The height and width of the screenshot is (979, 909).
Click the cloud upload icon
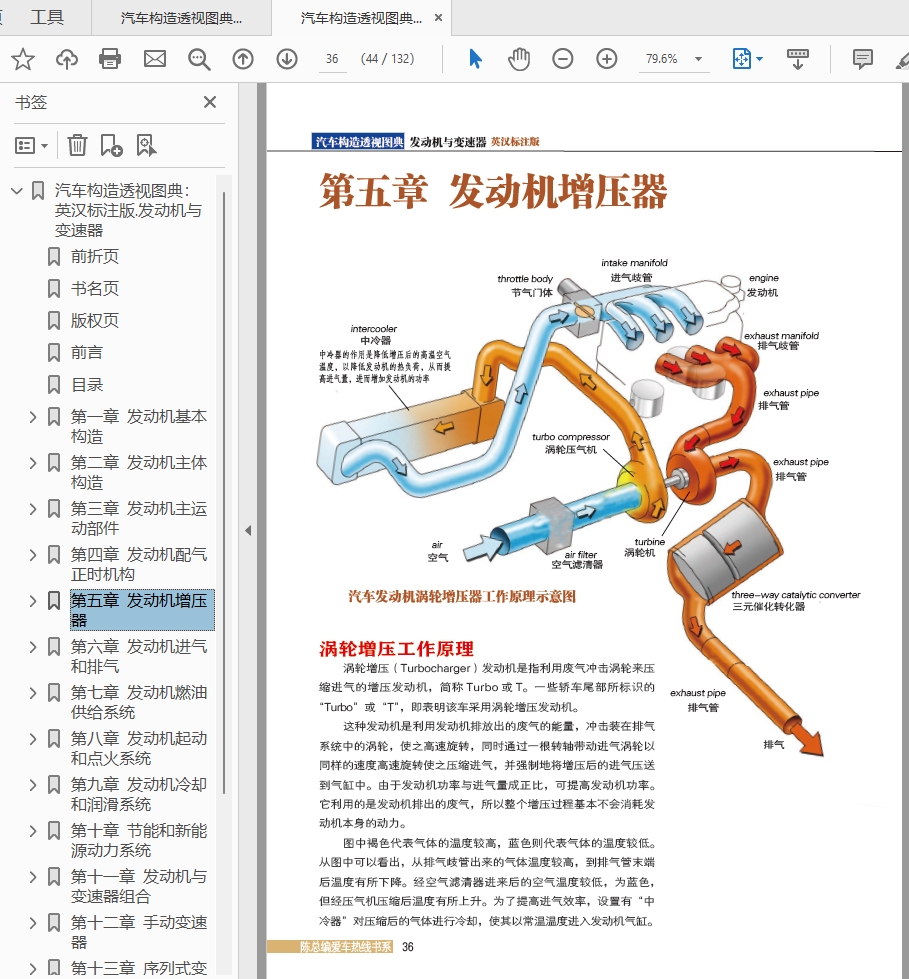pyautogui.click(x=67, y=59)
